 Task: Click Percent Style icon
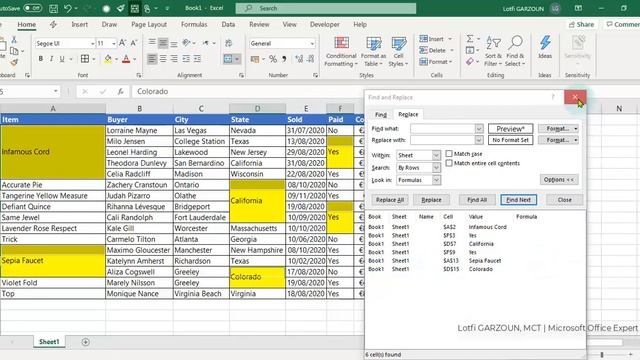pyautogui.click(x=273, y=59)
